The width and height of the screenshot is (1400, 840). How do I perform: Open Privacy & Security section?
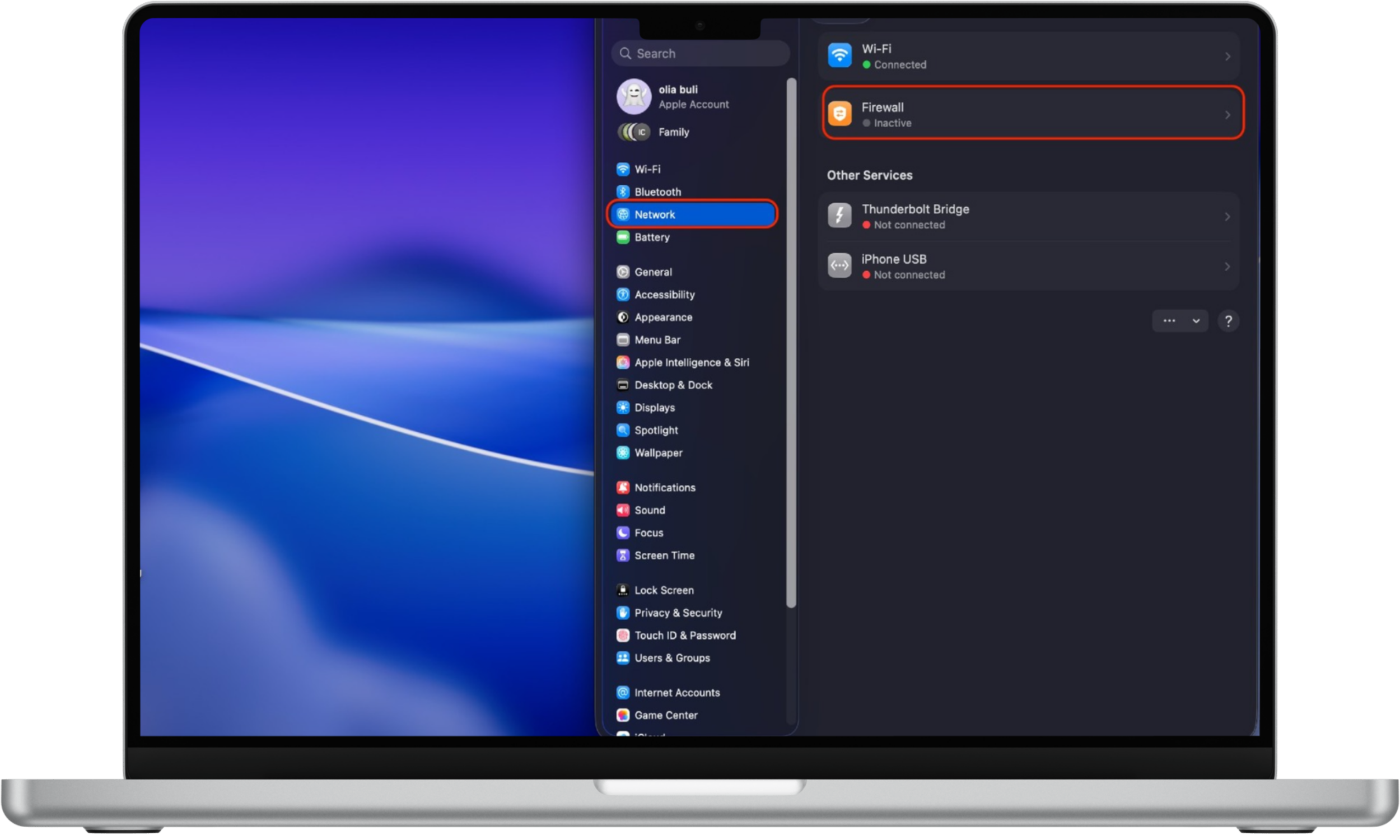[x=678, y=613]
